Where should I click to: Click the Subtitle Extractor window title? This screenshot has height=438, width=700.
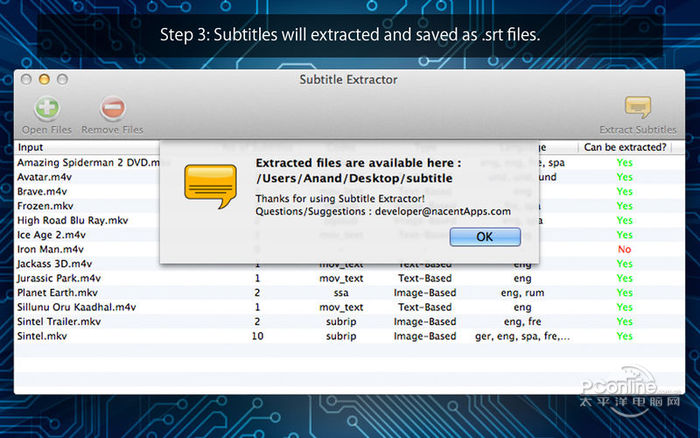click(348, 79)
